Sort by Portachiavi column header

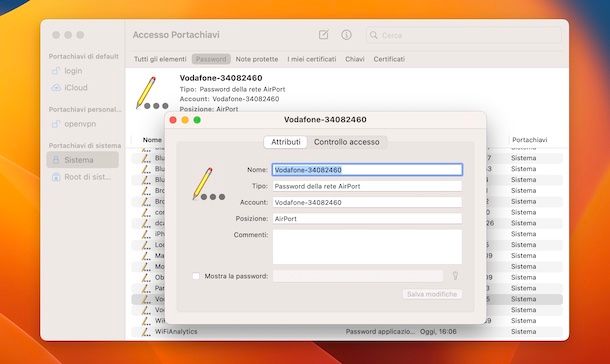pyautogui.click(x=529, y=140)
